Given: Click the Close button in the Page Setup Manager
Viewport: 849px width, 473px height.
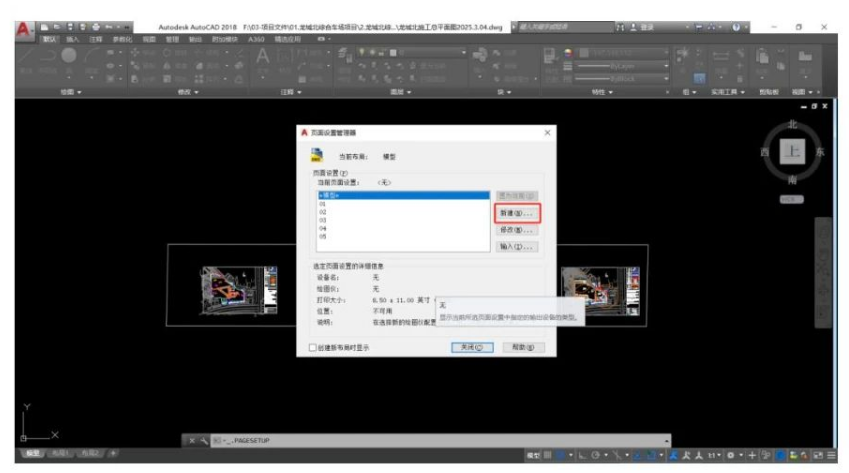Looking at the screenshot, I should (x=472, y=347).
